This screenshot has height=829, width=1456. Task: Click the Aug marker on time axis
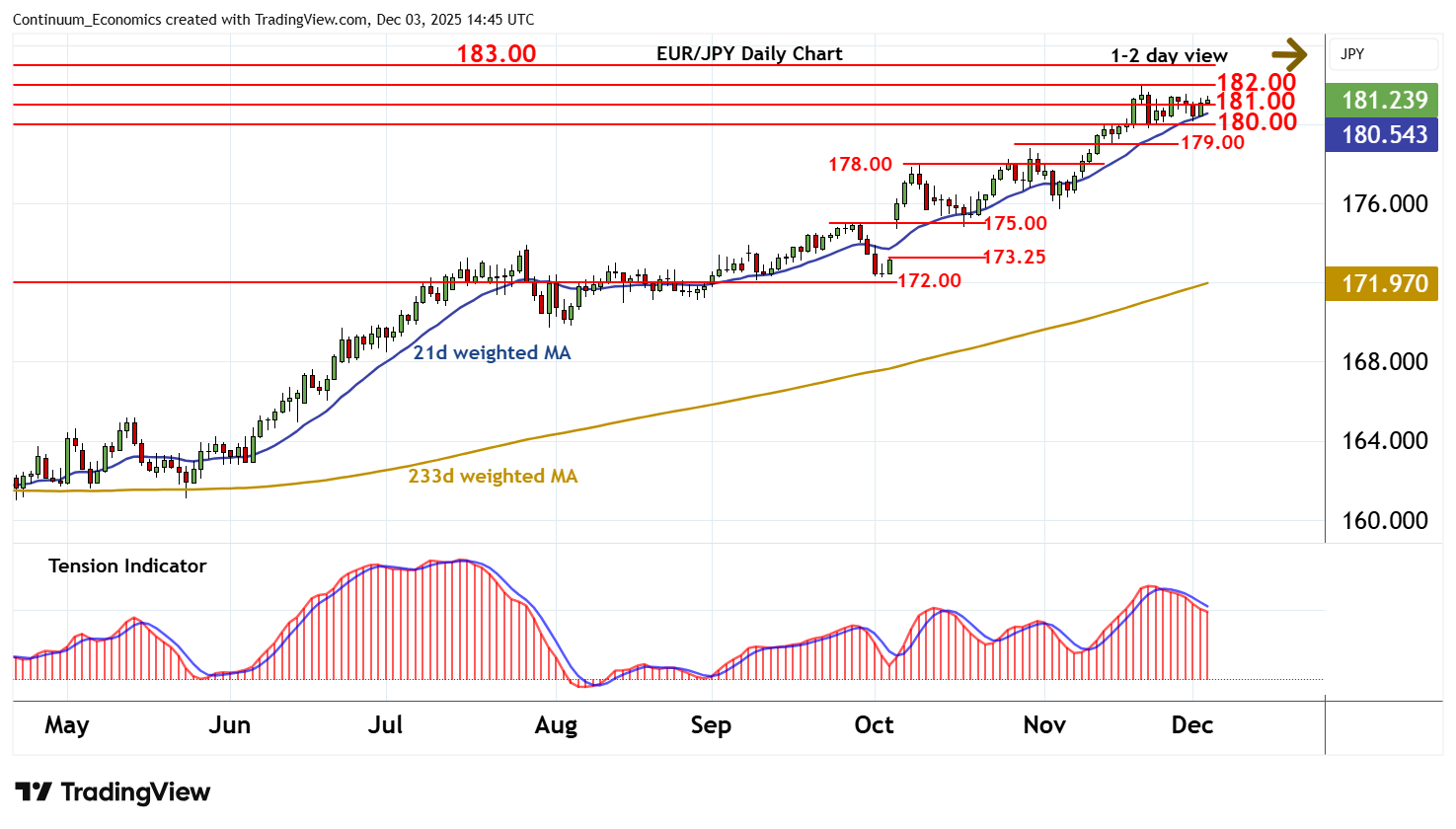[x=556, y=725]
